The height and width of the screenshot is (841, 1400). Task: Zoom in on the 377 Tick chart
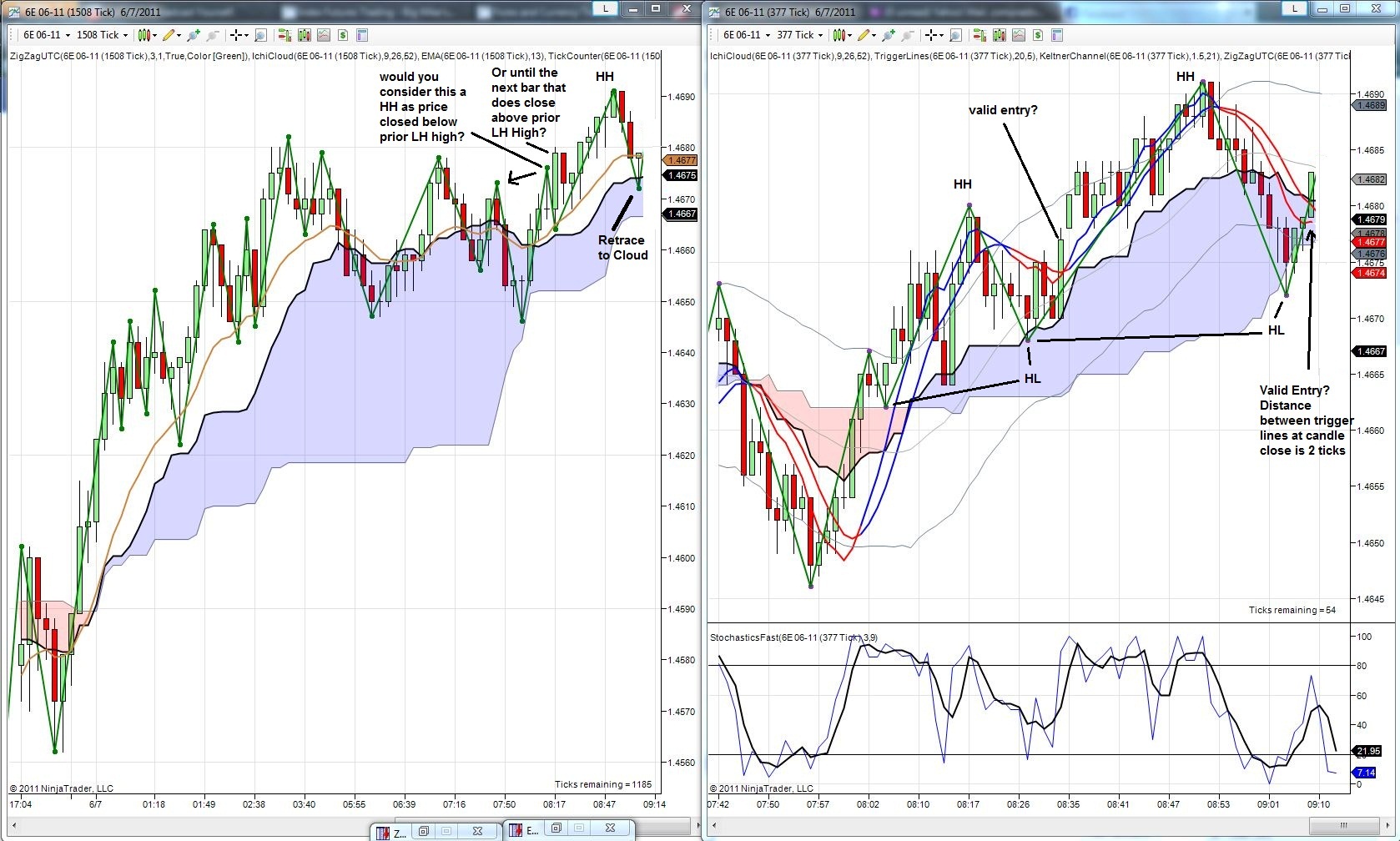pyautogui.click(x=889, y=35)
